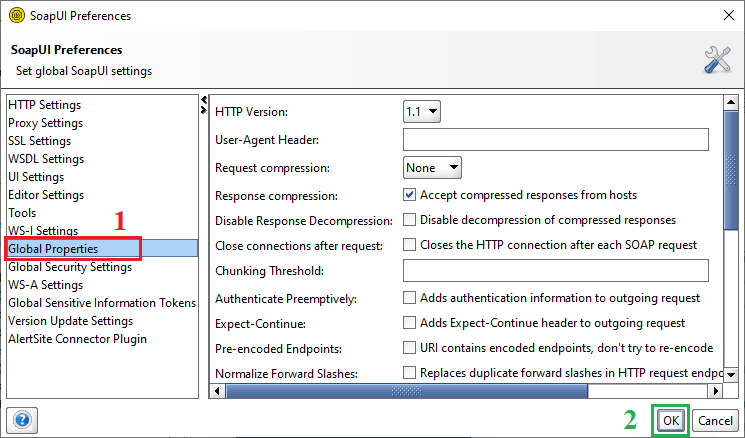Collapse the left settings pane using left arrow
Screen dimensions: 745x438
(204, 100)
